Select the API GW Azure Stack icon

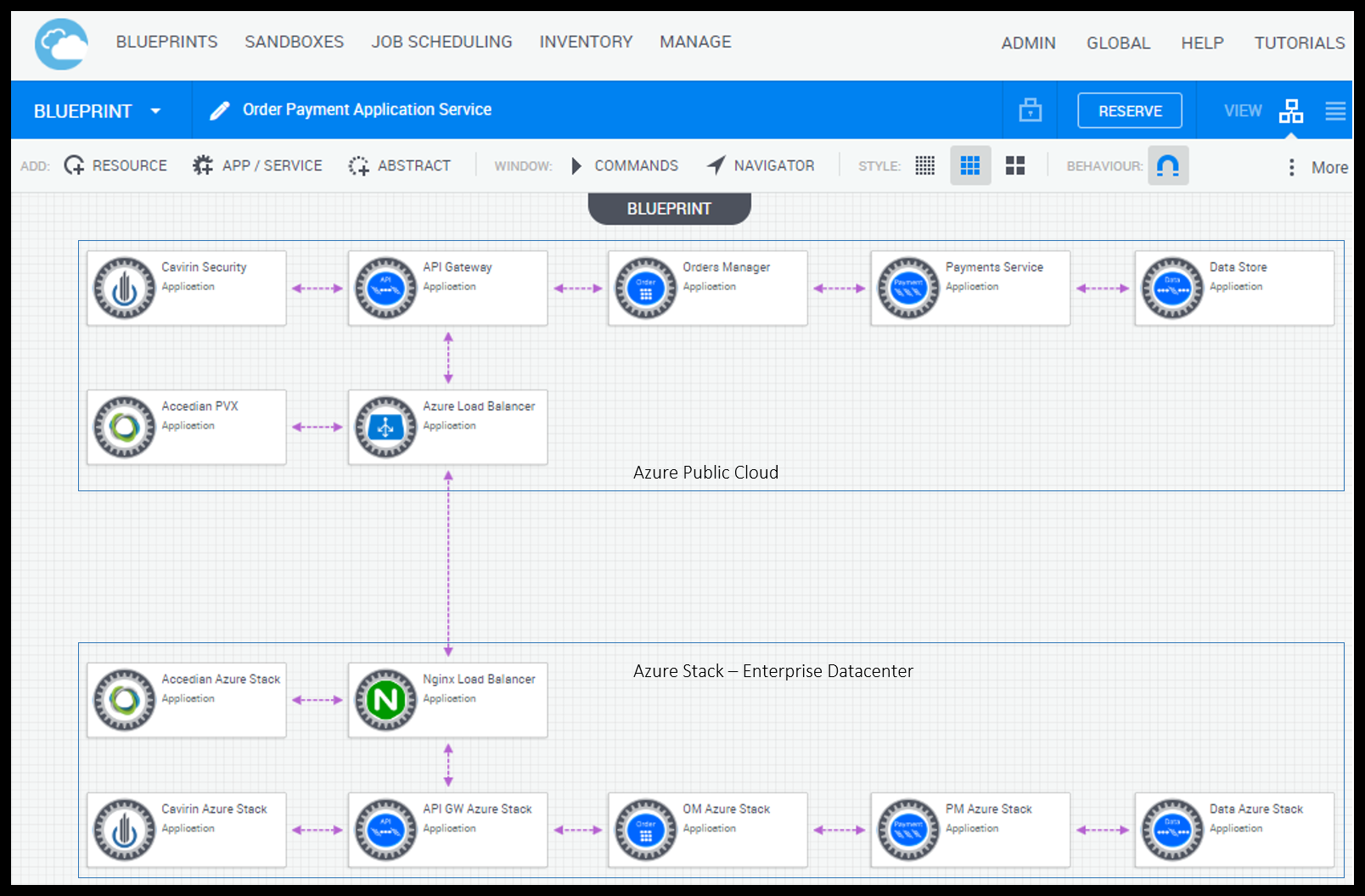point(386,830)
